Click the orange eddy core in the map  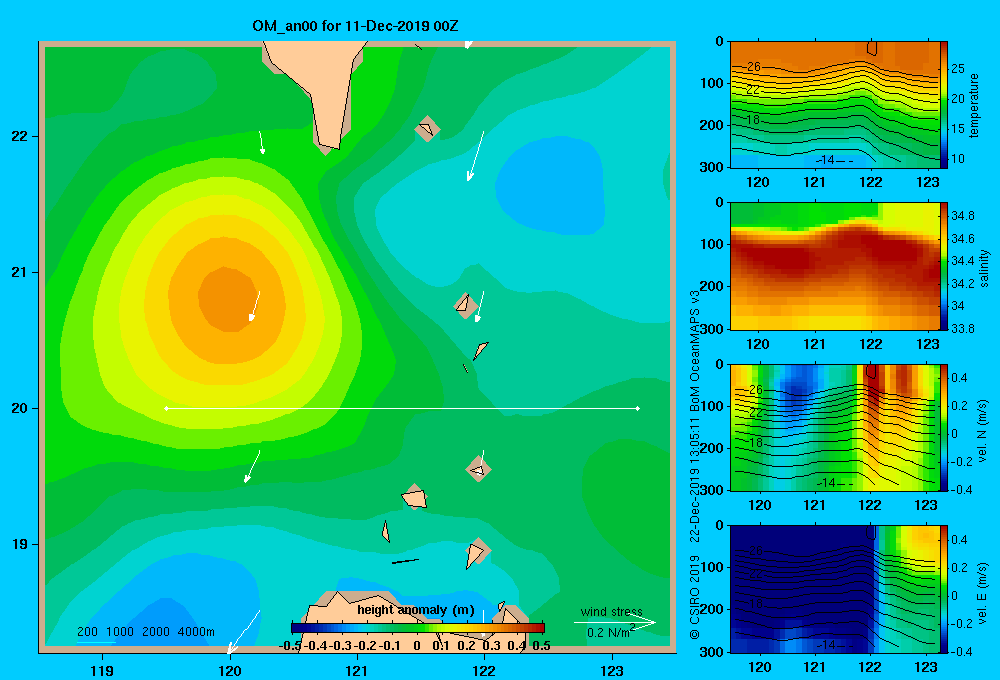point(226,300)
